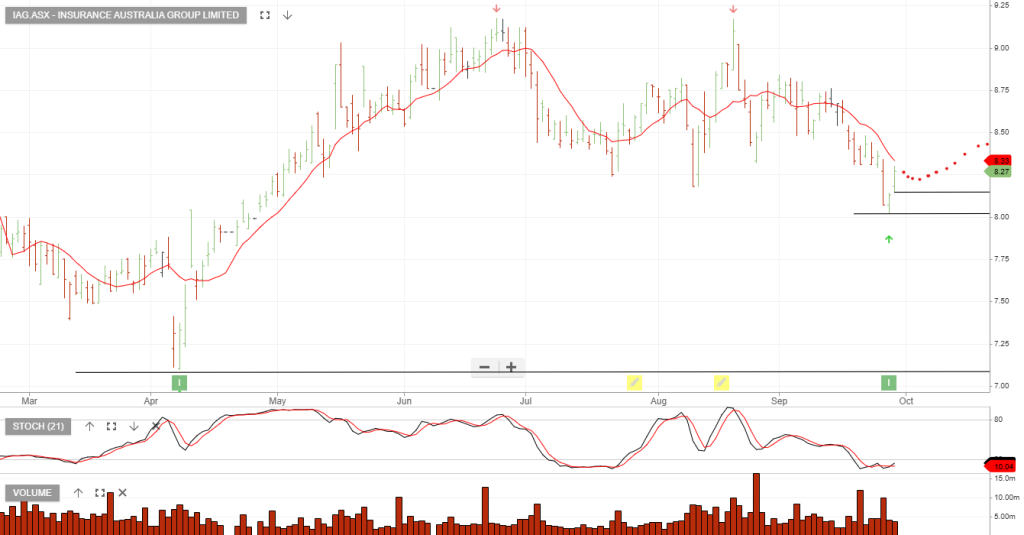Open the green info marker before October
The width and height of the screenshot is (1024, 535).
888,382
